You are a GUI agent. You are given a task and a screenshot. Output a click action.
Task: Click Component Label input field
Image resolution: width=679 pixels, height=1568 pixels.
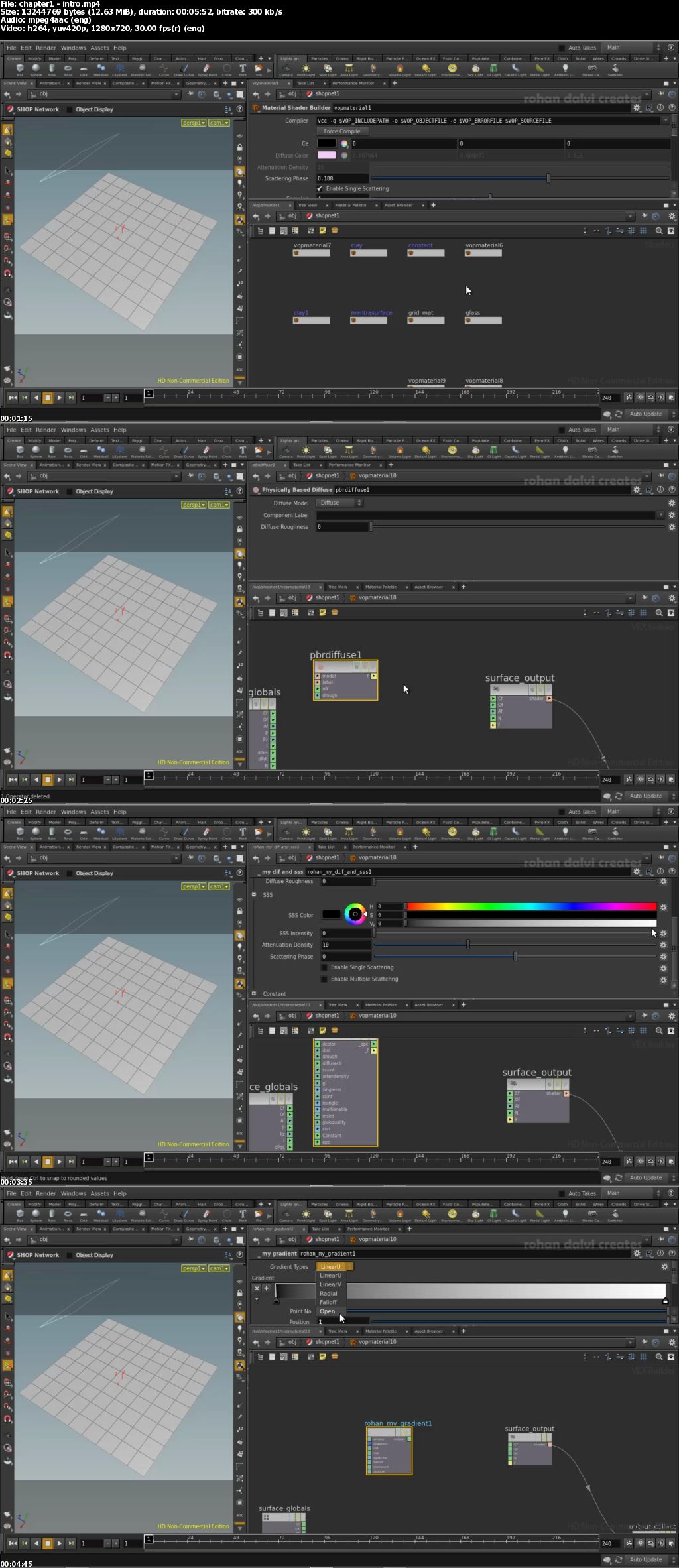point(486,515)
